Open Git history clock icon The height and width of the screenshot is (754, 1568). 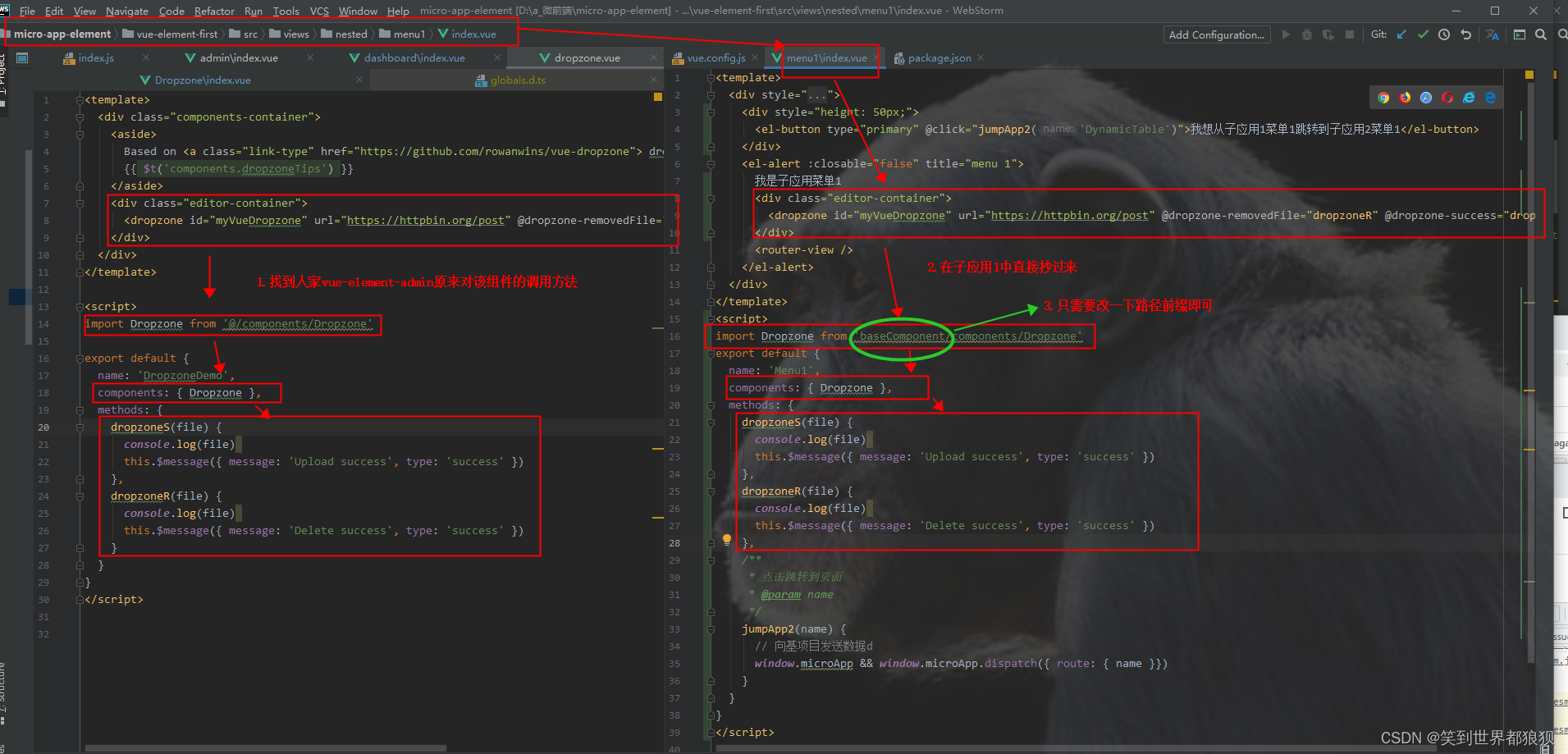[1444, 34]
